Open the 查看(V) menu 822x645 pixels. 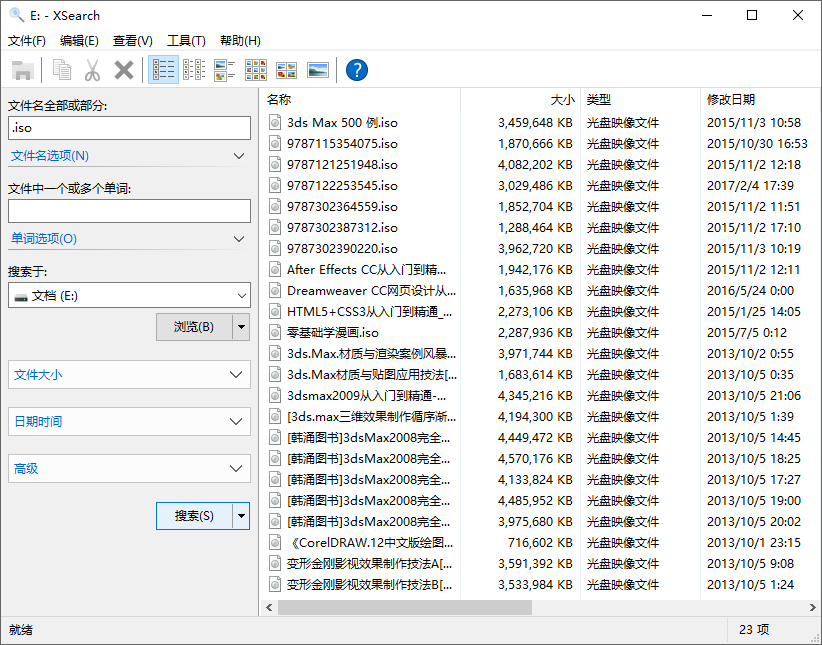(x=133, y=41)
